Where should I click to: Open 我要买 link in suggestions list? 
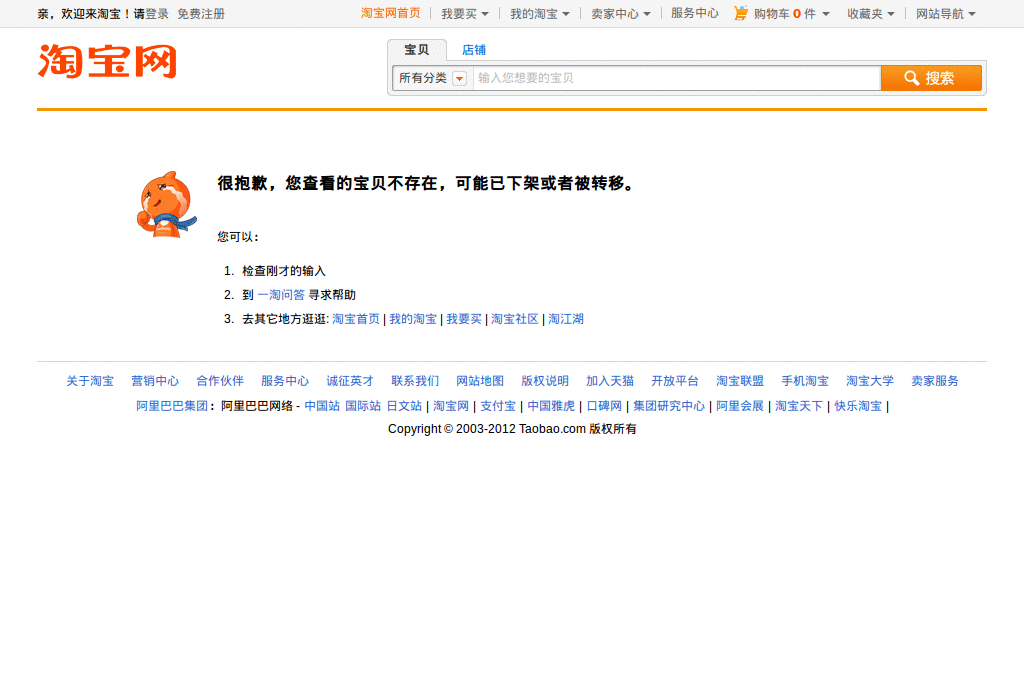pyautogui.click(x=464, y=319)
